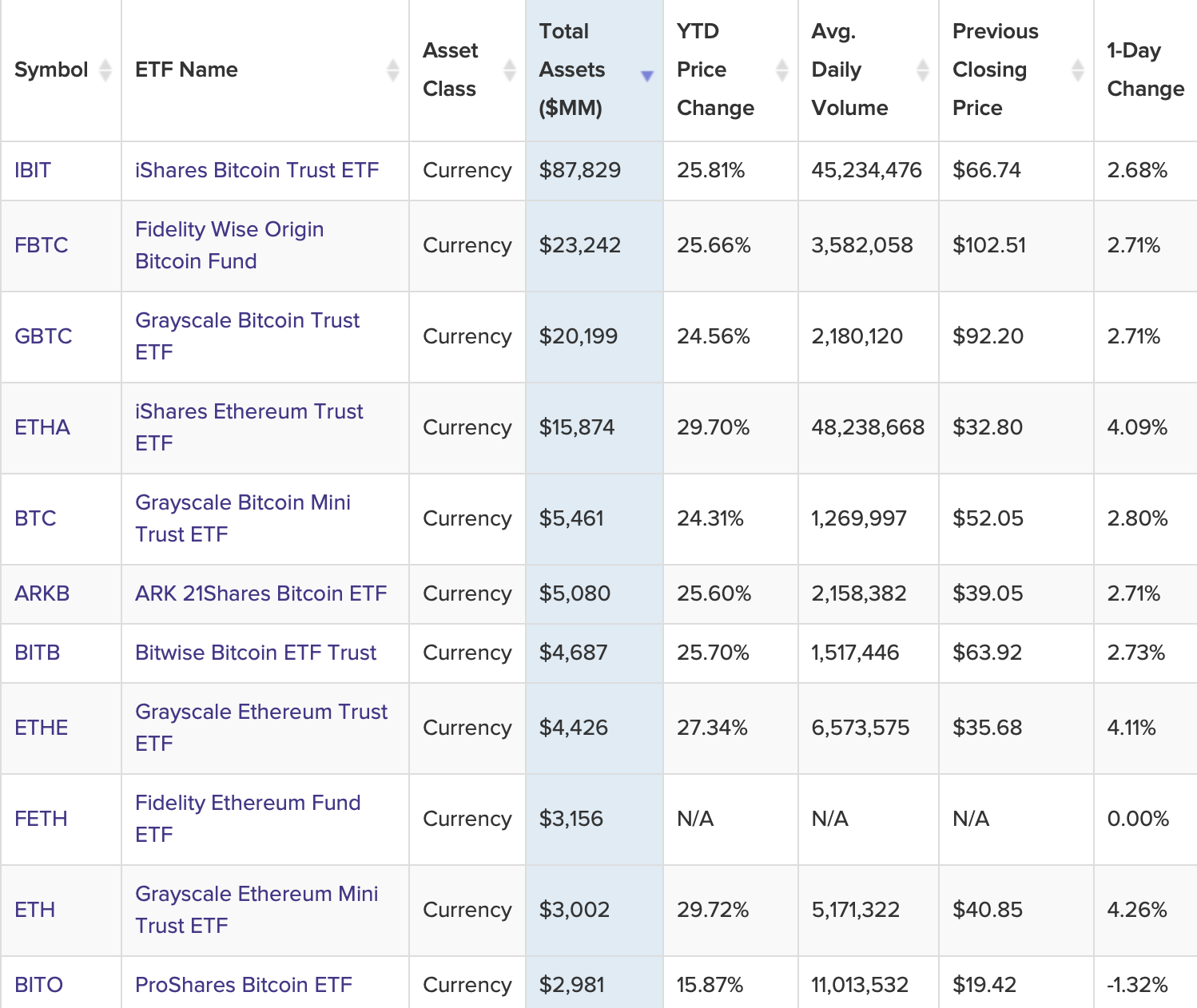This screenshot has height=1008, width=1197.
Task: Click ARK 21Shares Bitcoin ETF link
Action: pyautogui.click(x=260, y=593)
